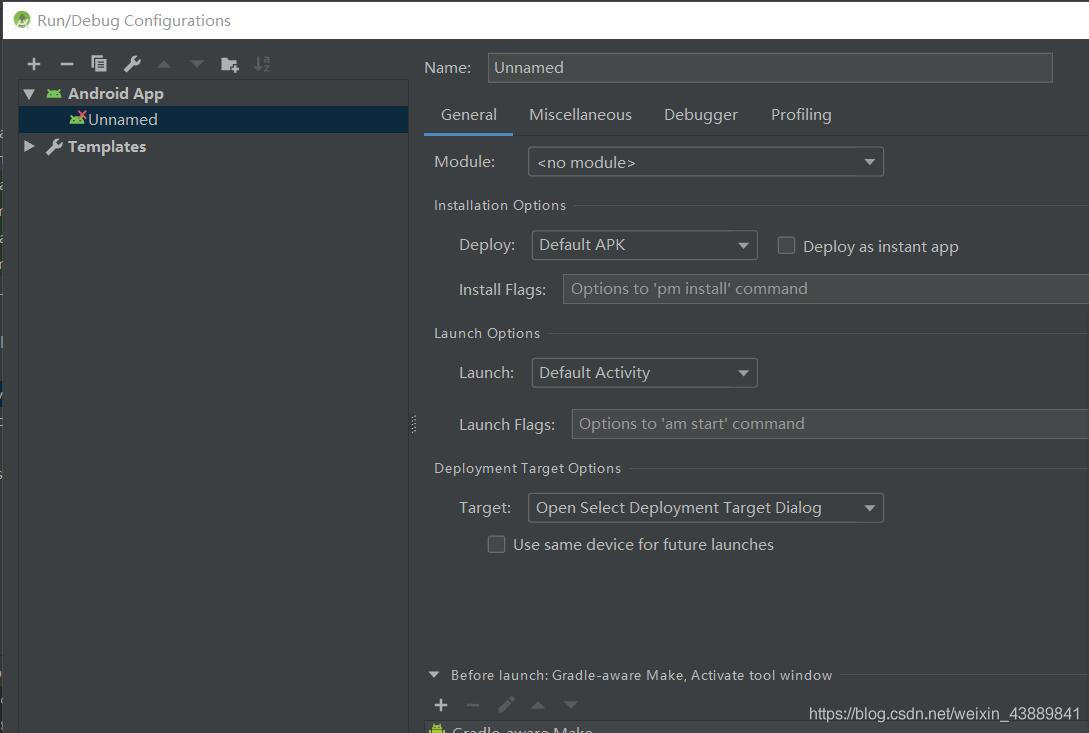Open the Deploy dropdown
The width and height of the screenshot is (1089, 733).
pos(743,245)
